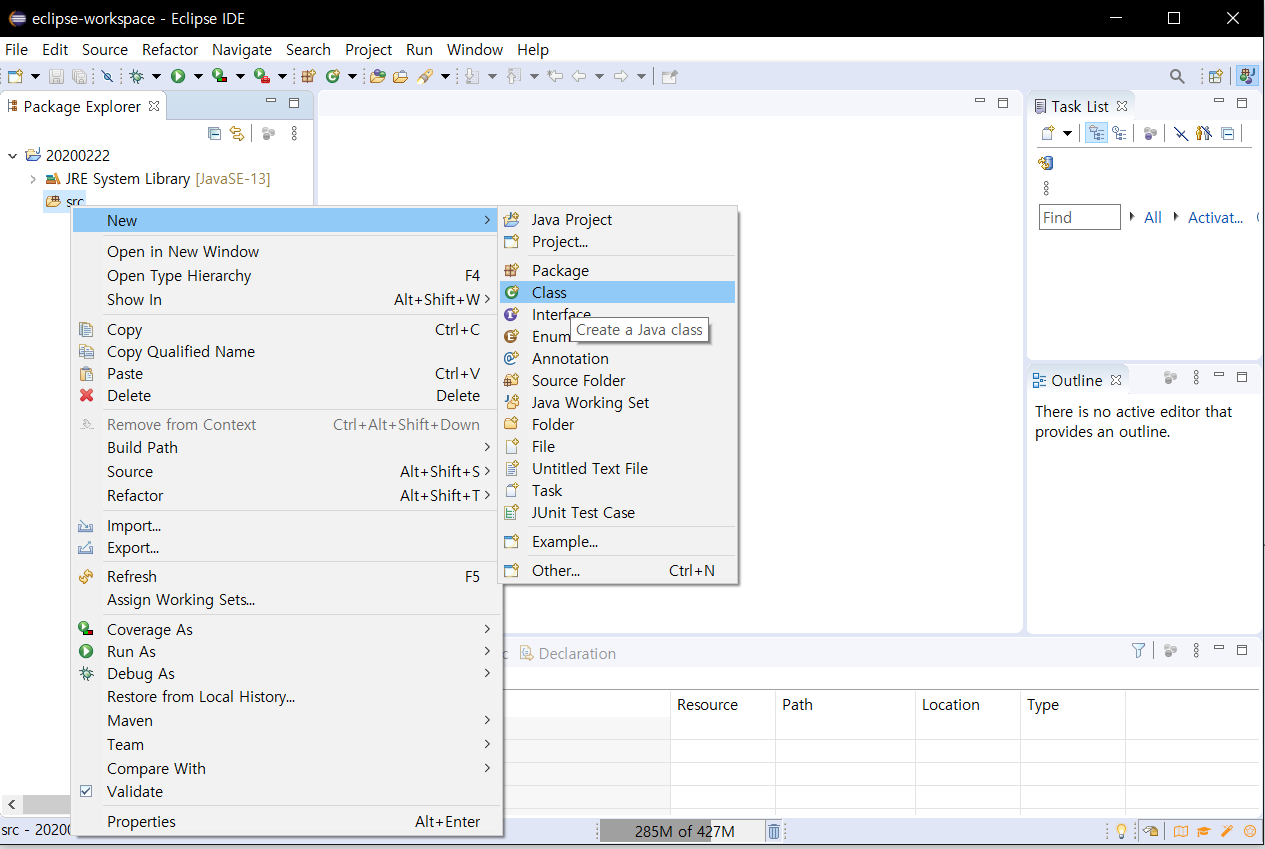Viewport: 1265px width, 849px height.
Task: Click Import... in the context menu
Action: click(285, 525)
